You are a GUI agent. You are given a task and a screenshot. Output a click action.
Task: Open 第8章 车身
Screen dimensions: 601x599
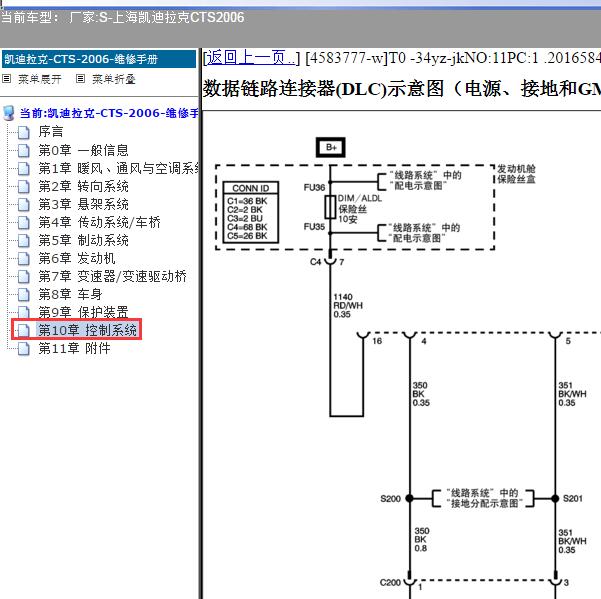click(x=70, y=294)
